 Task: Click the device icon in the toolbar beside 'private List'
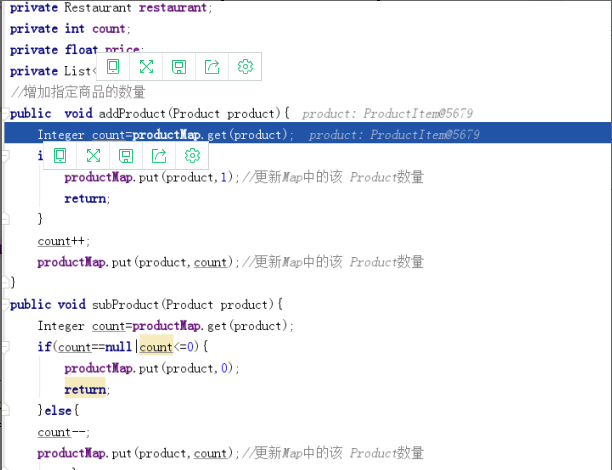point(113,67)
